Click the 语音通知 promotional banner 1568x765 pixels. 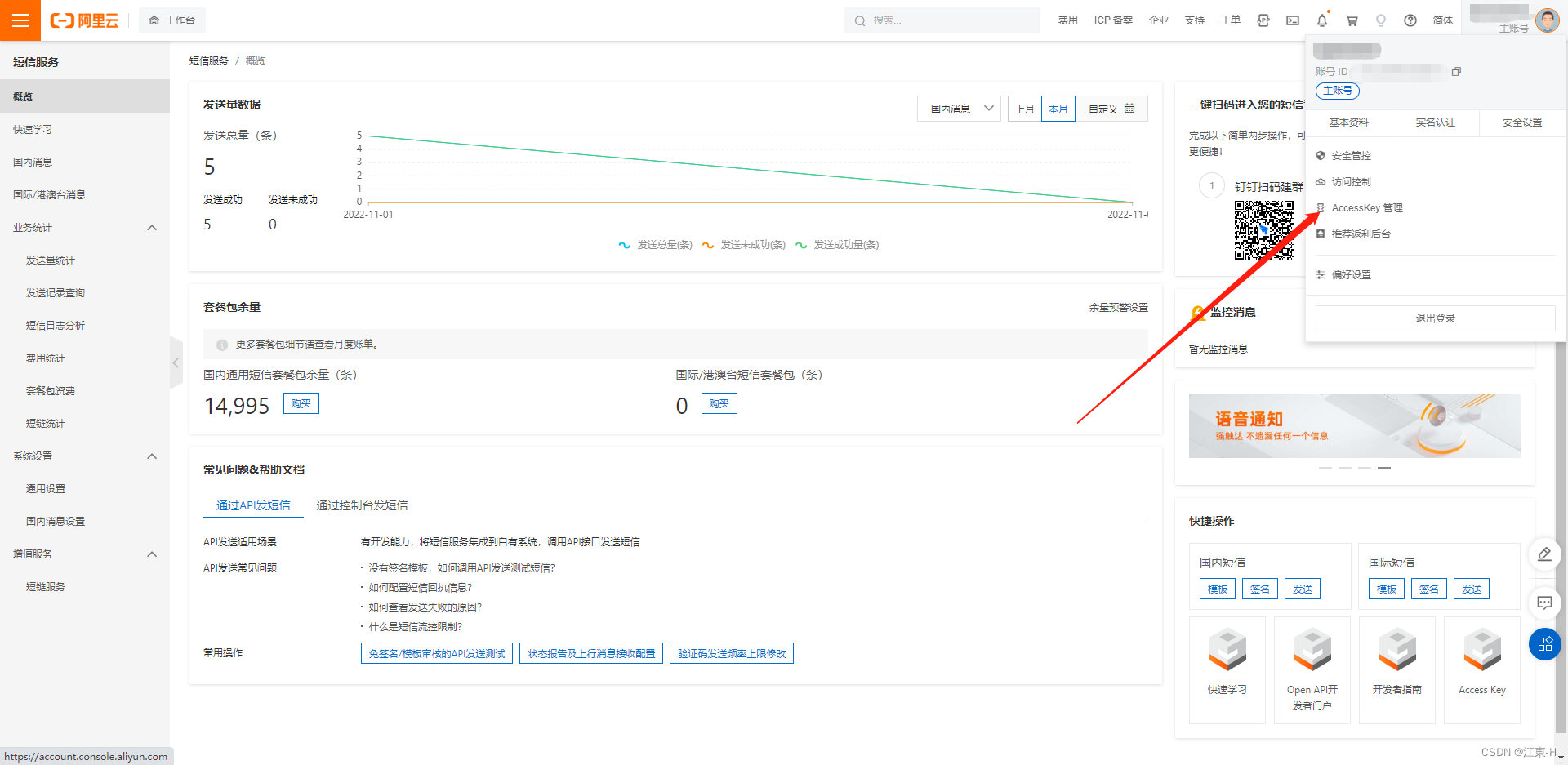point(1354,426)
